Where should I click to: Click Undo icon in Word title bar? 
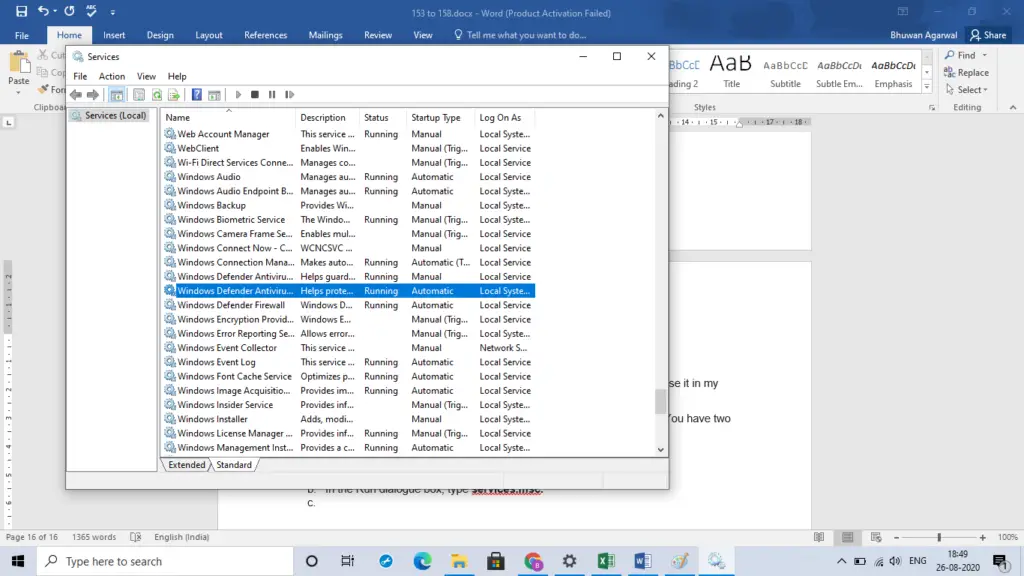point(43,11)
